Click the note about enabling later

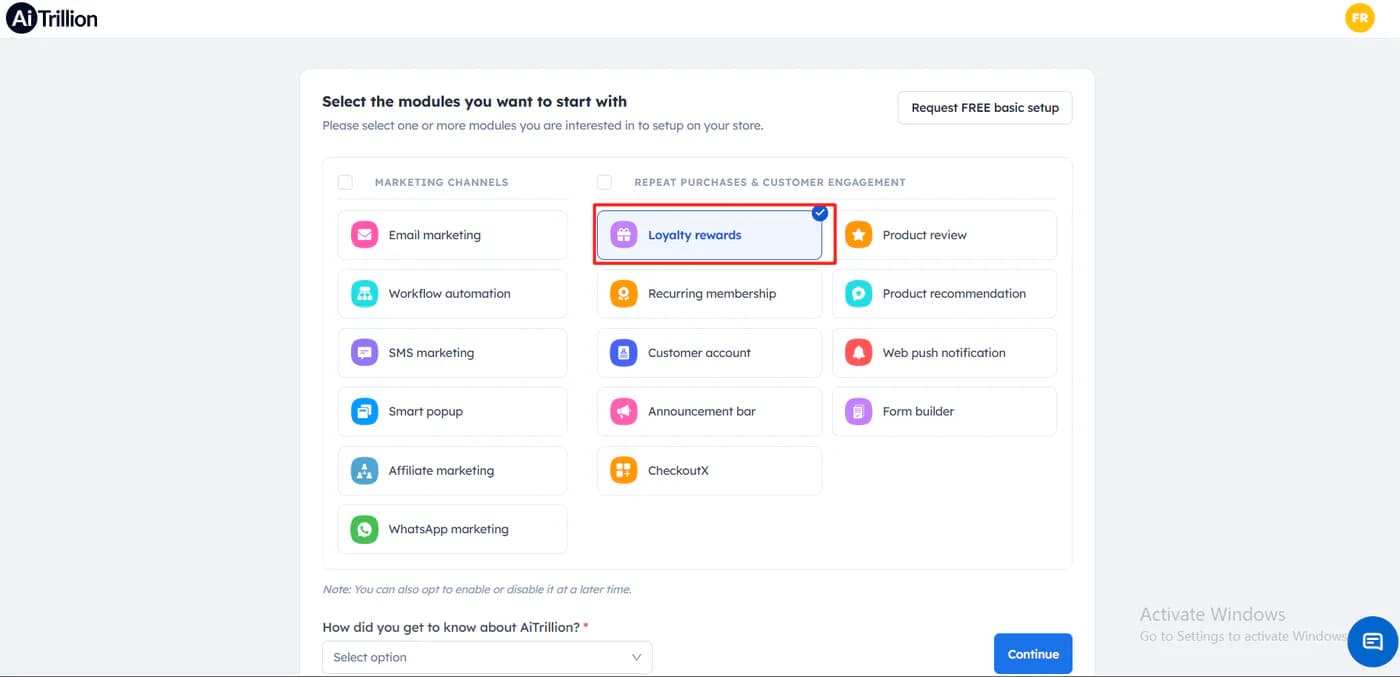tap(477, 589)
